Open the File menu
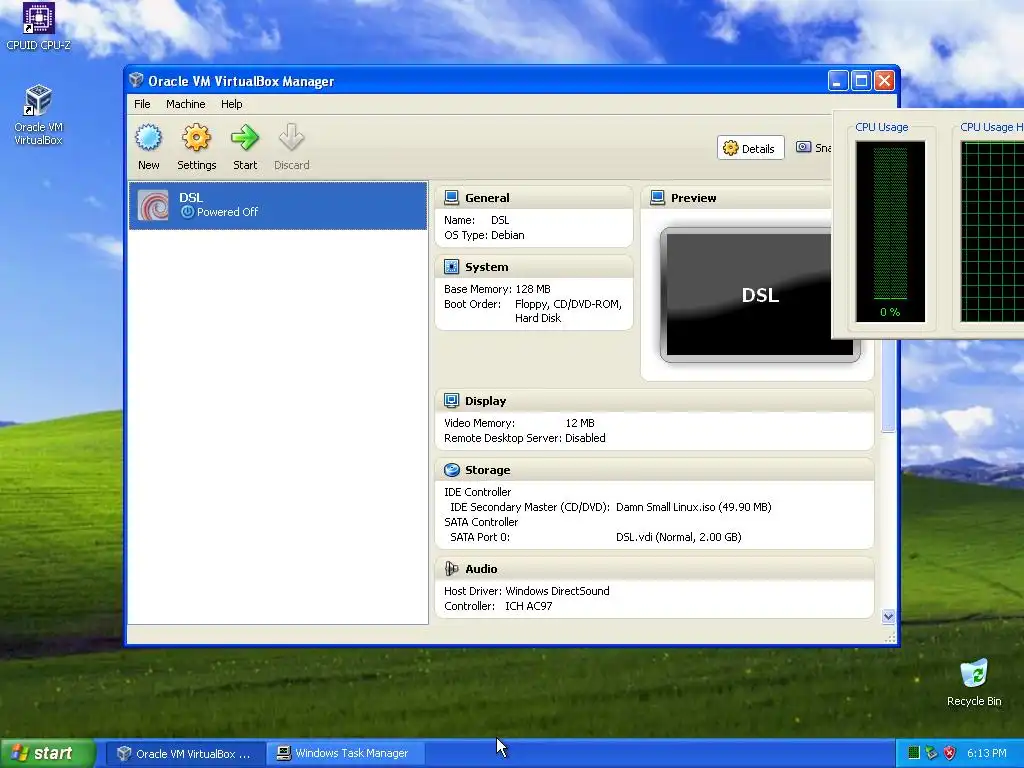The height and width of the screenshot is (768, 1024). (142, 104)
